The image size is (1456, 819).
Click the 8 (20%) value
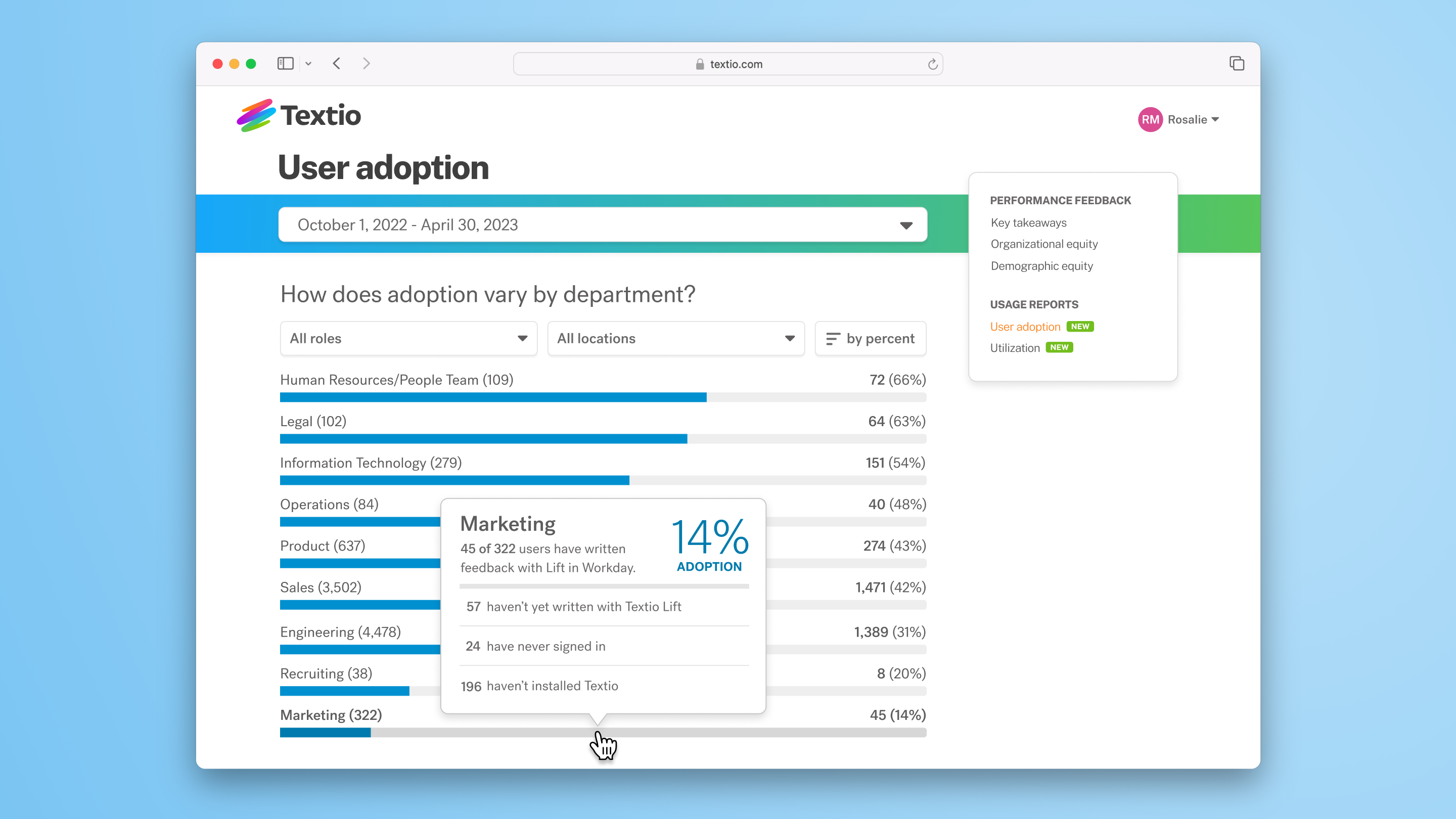(x=901, y=674)
